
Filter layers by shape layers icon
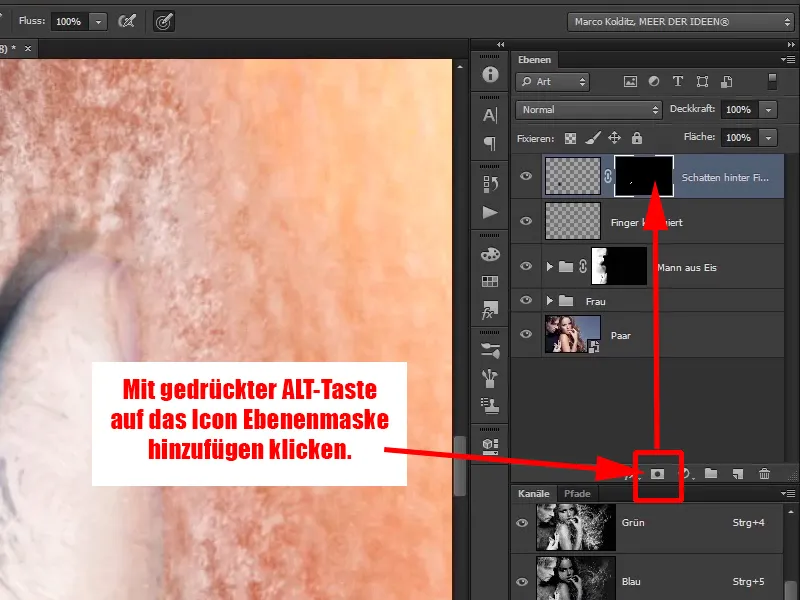(702, 82)
